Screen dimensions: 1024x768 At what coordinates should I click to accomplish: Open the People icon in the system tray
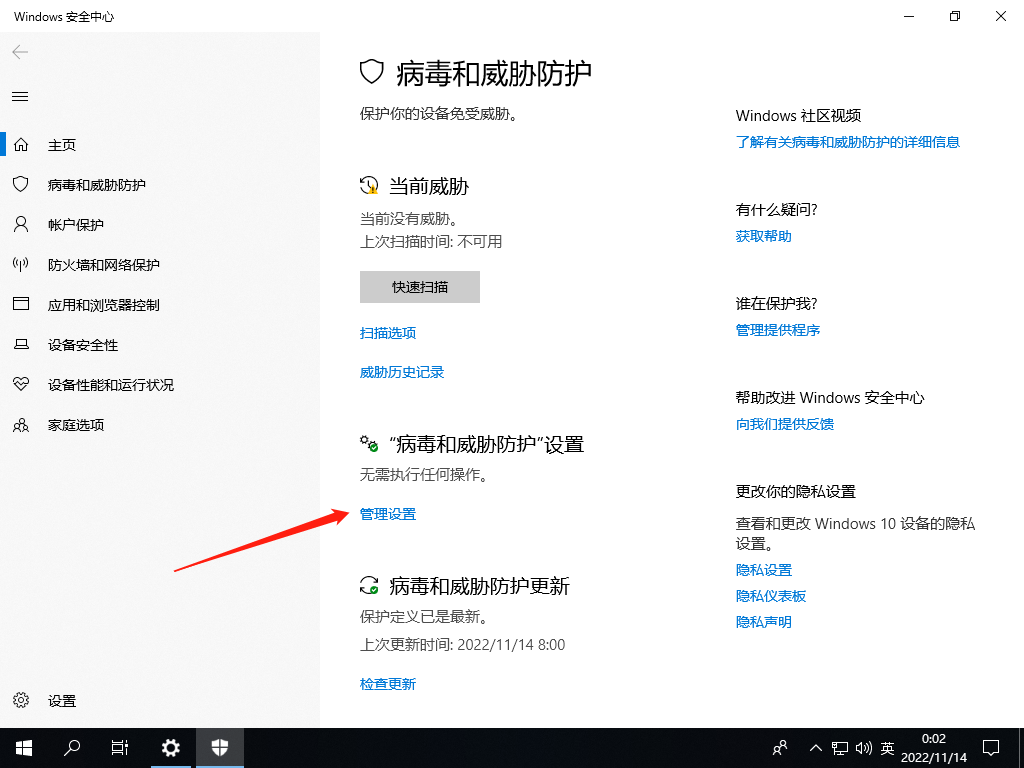(x=780, y=747)
